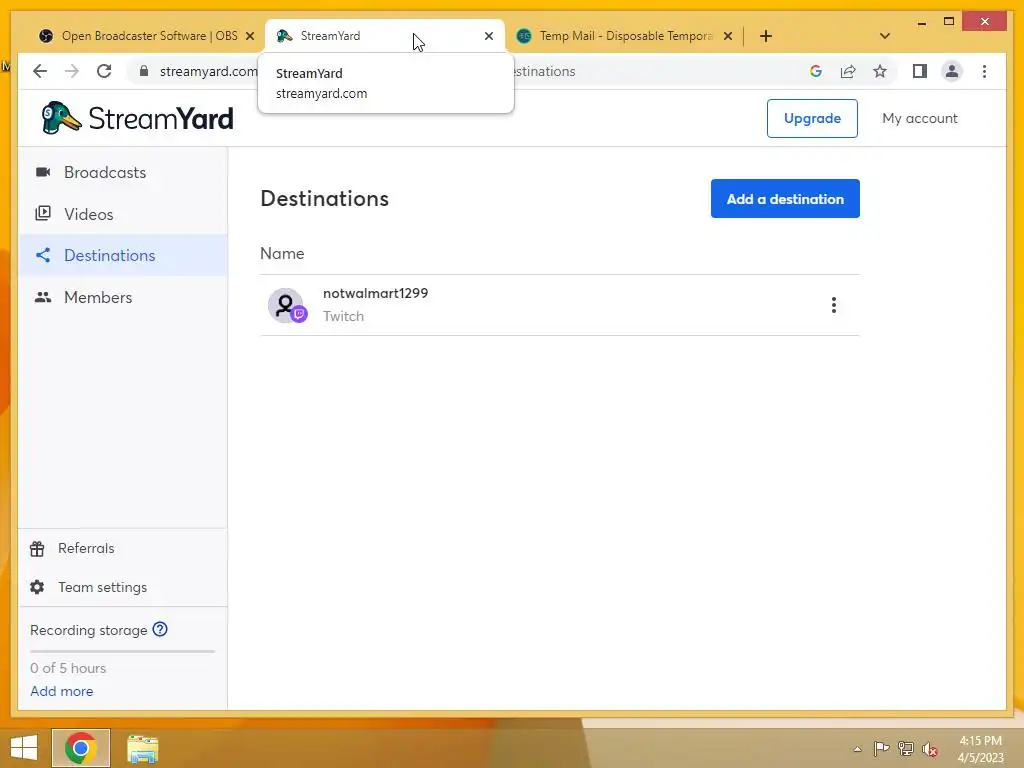Click the Add more storage link
This screenshot has height=768, width=1024.
61,691
